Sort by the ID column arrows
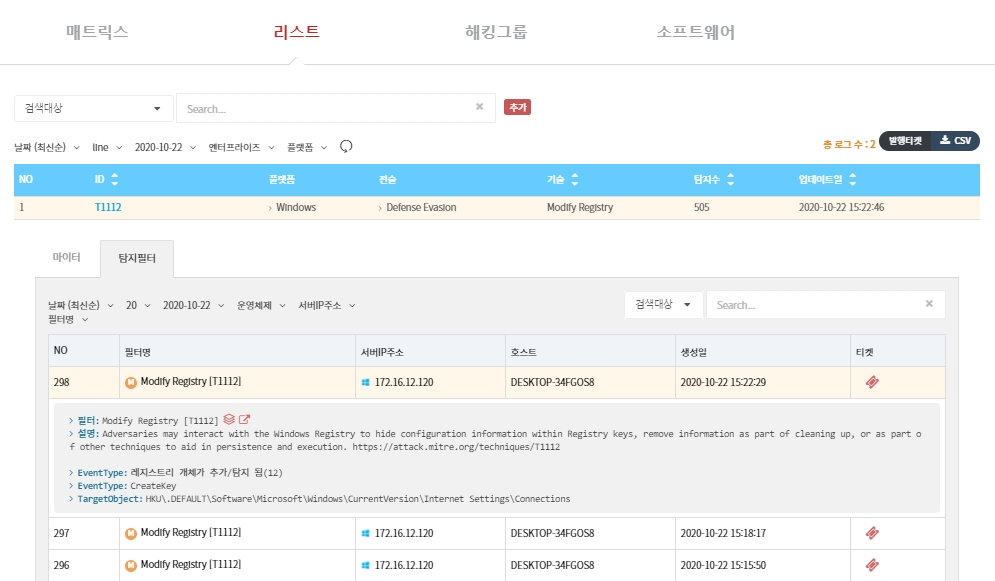 click(x=114, y=180)
